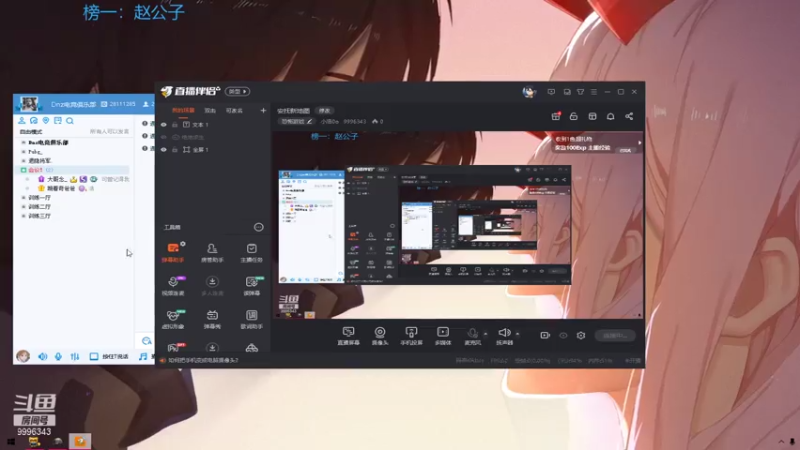Open the PK tool in toolbox
The image size is (800, 450).
coord(176,348)
